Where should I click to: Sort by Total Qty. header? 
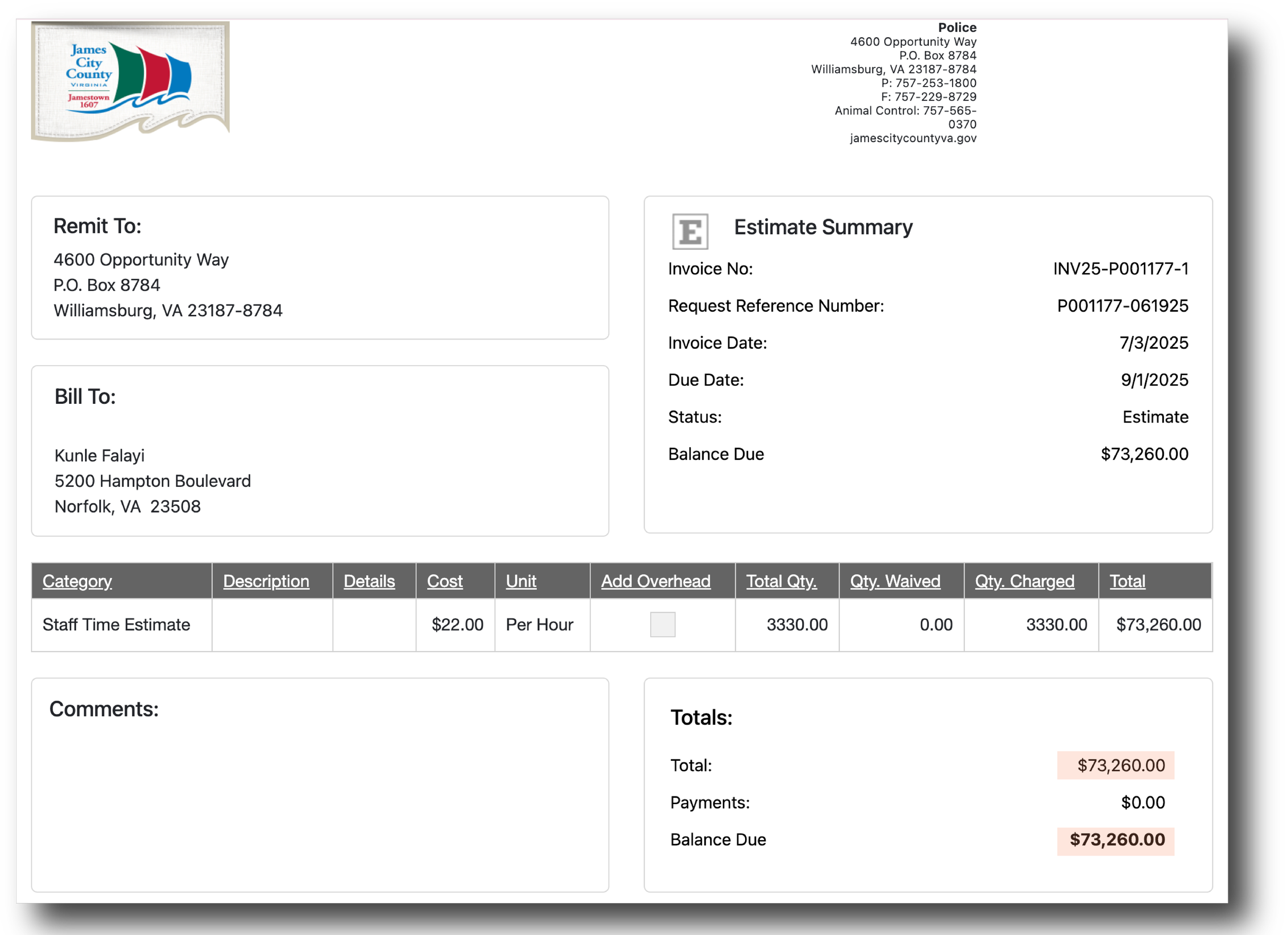coord(781,581)
